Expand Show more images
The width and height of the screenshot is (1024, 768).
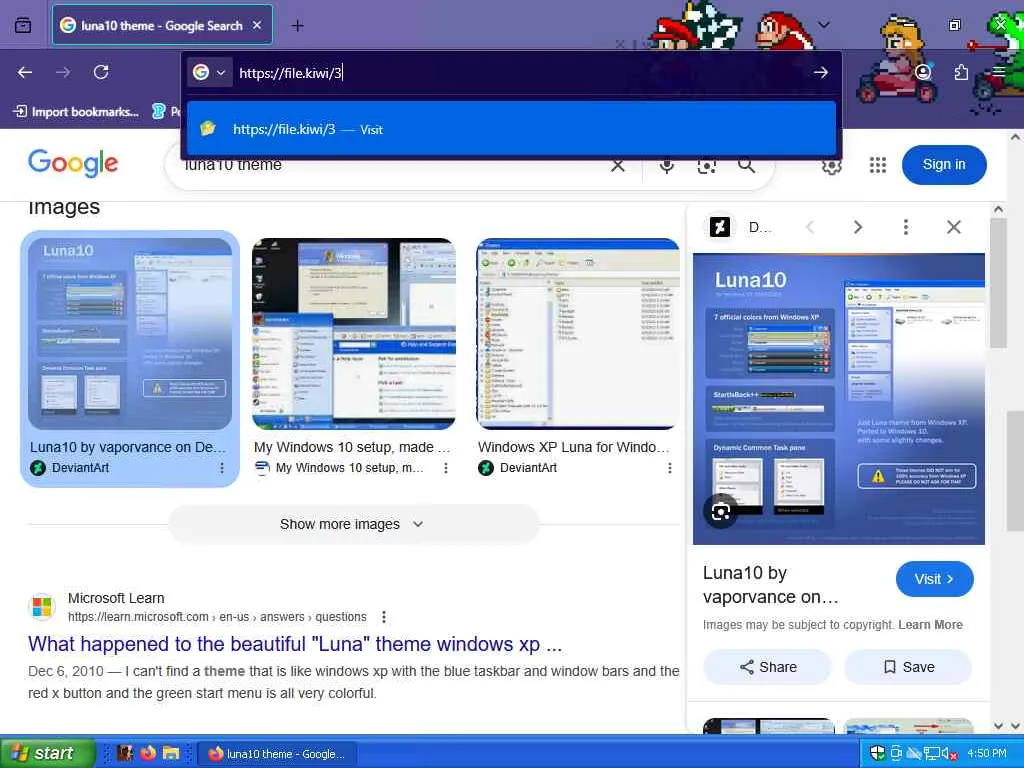coord(353,524)
